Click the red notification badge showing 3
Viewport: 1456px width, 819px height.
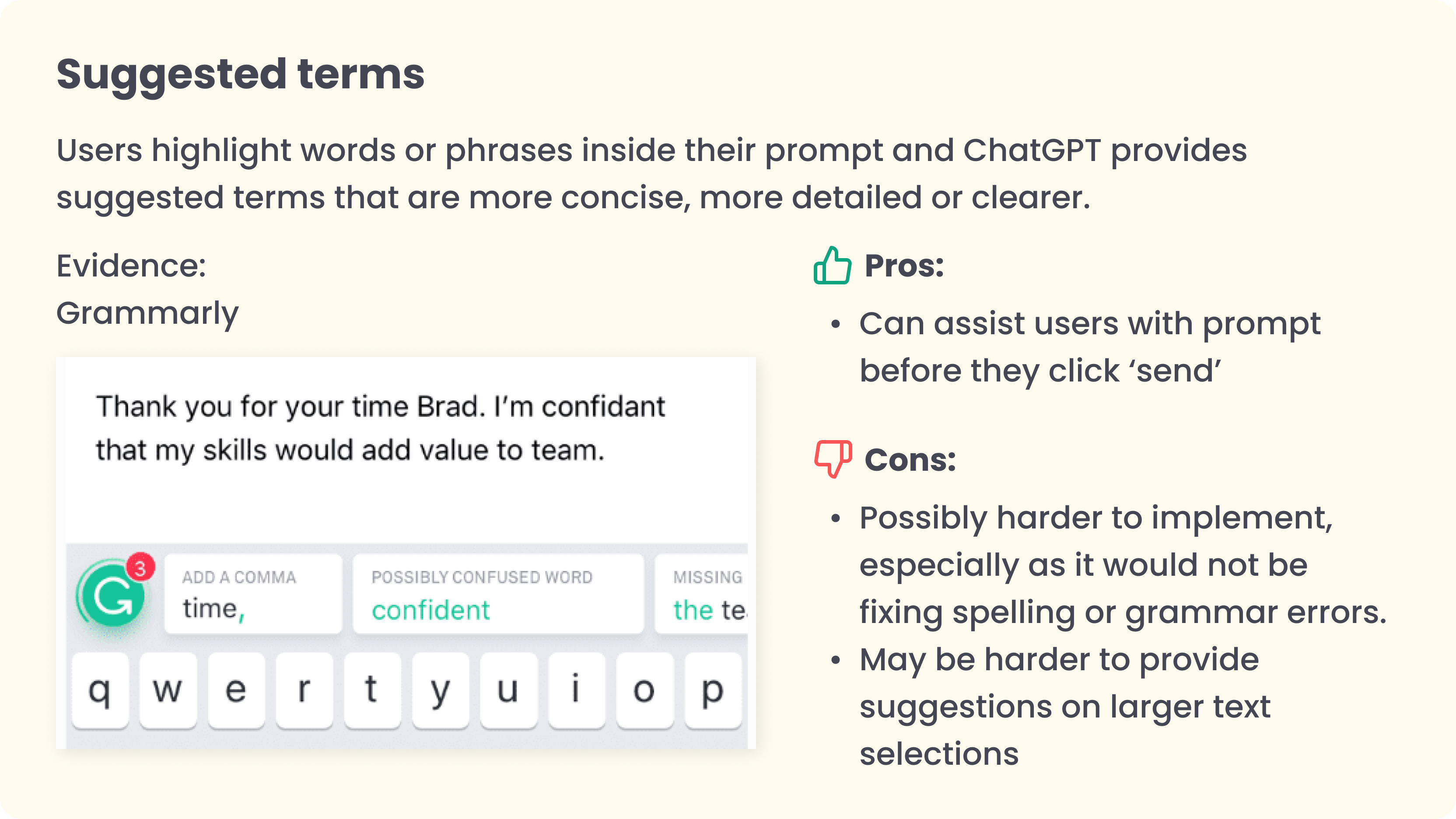click(x=141, y=567)
